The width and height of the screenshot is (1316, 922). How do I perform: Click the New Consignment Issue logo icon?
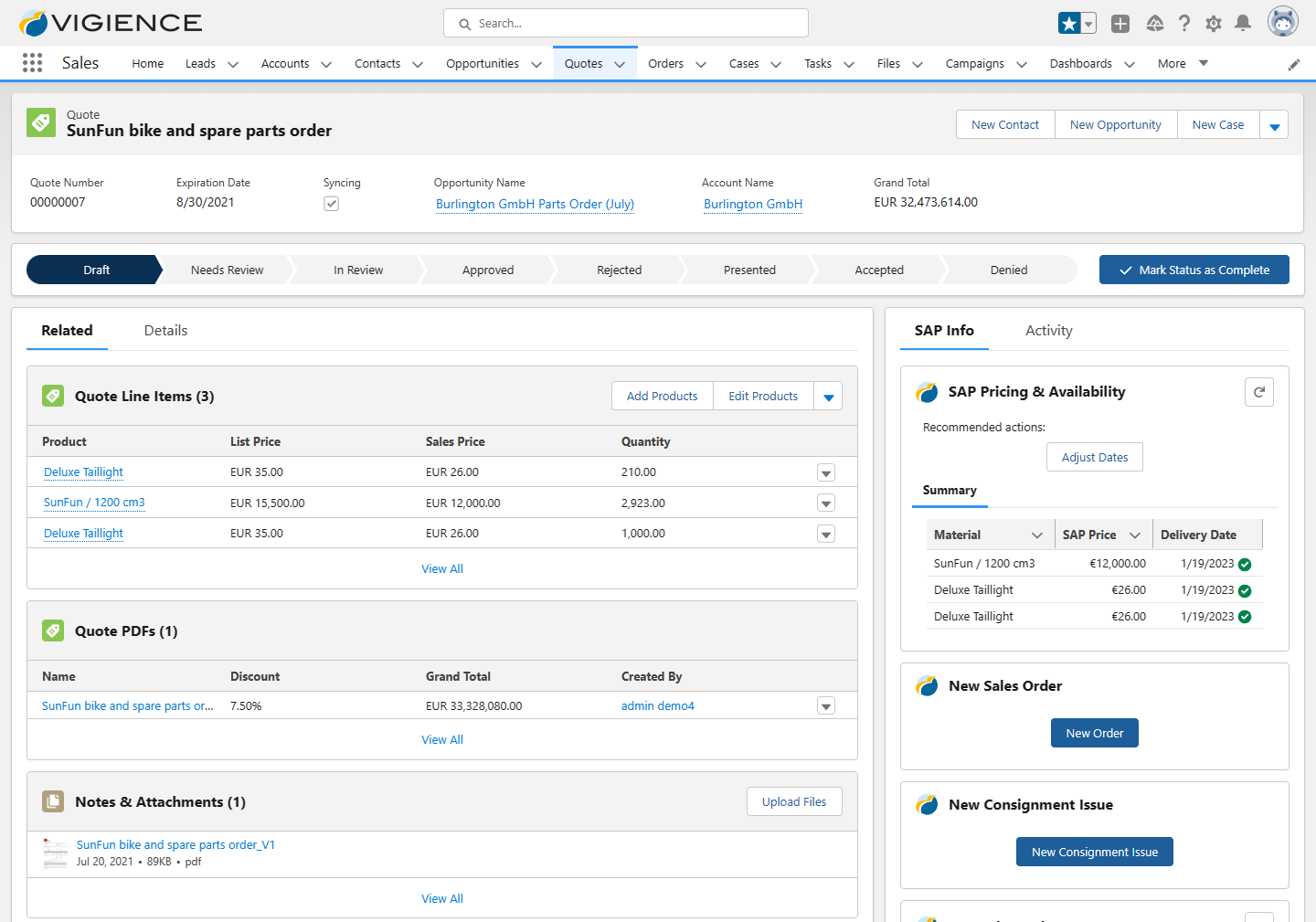coord(927,805)
